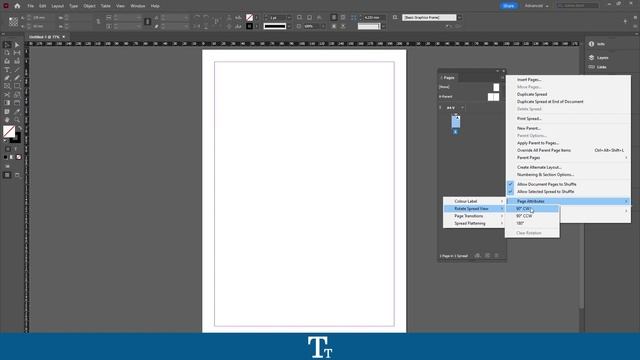Image resolution: width=640 pixels, height=360 pixels.
Task: Select the Scissors tool
Action: tap(7, 95)
